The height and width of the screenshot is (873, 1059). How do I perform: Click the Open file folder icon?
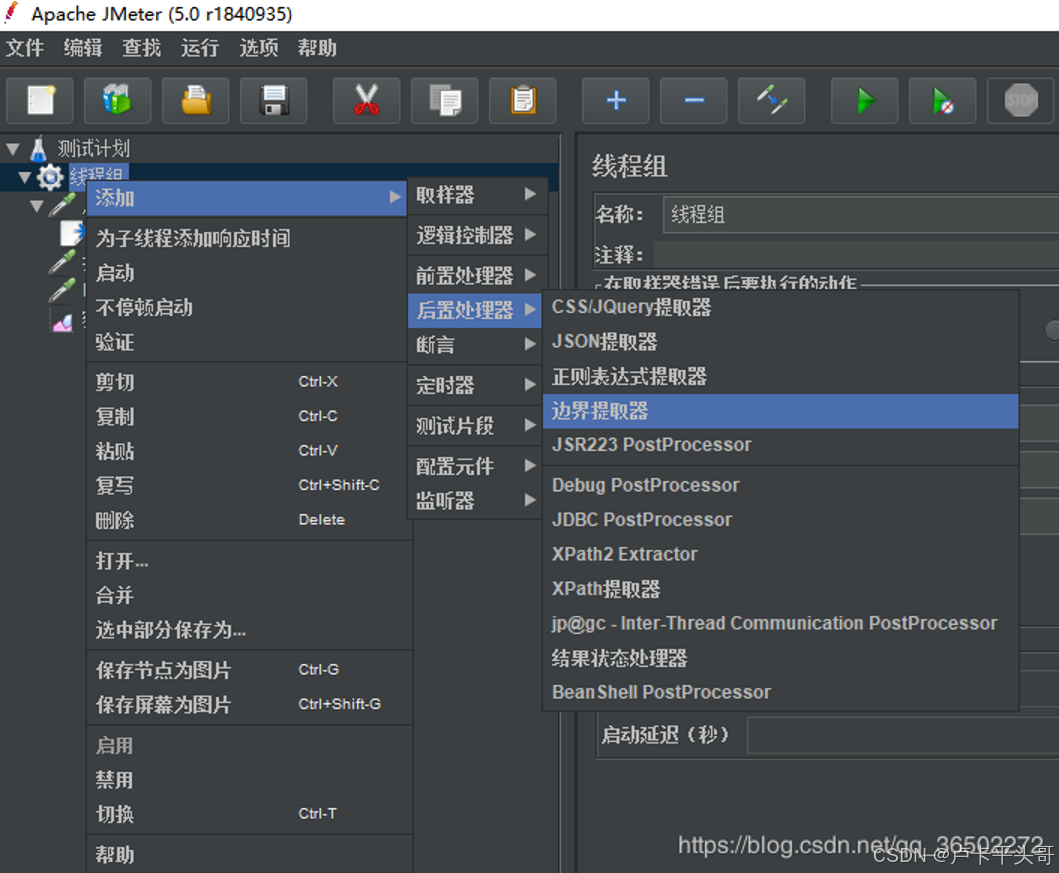pyautogui.click(x=196, y=101)
